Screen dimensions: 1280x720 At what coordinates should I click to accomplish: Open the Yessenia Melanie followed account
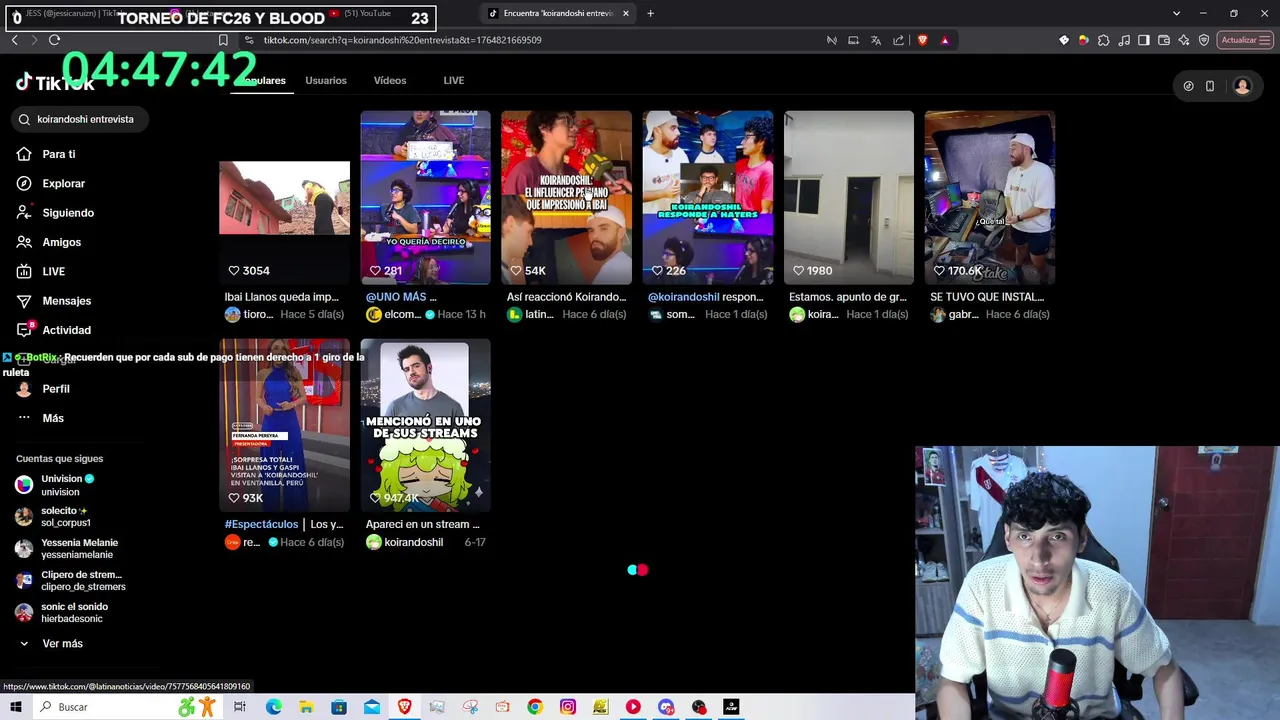(66, 549)
